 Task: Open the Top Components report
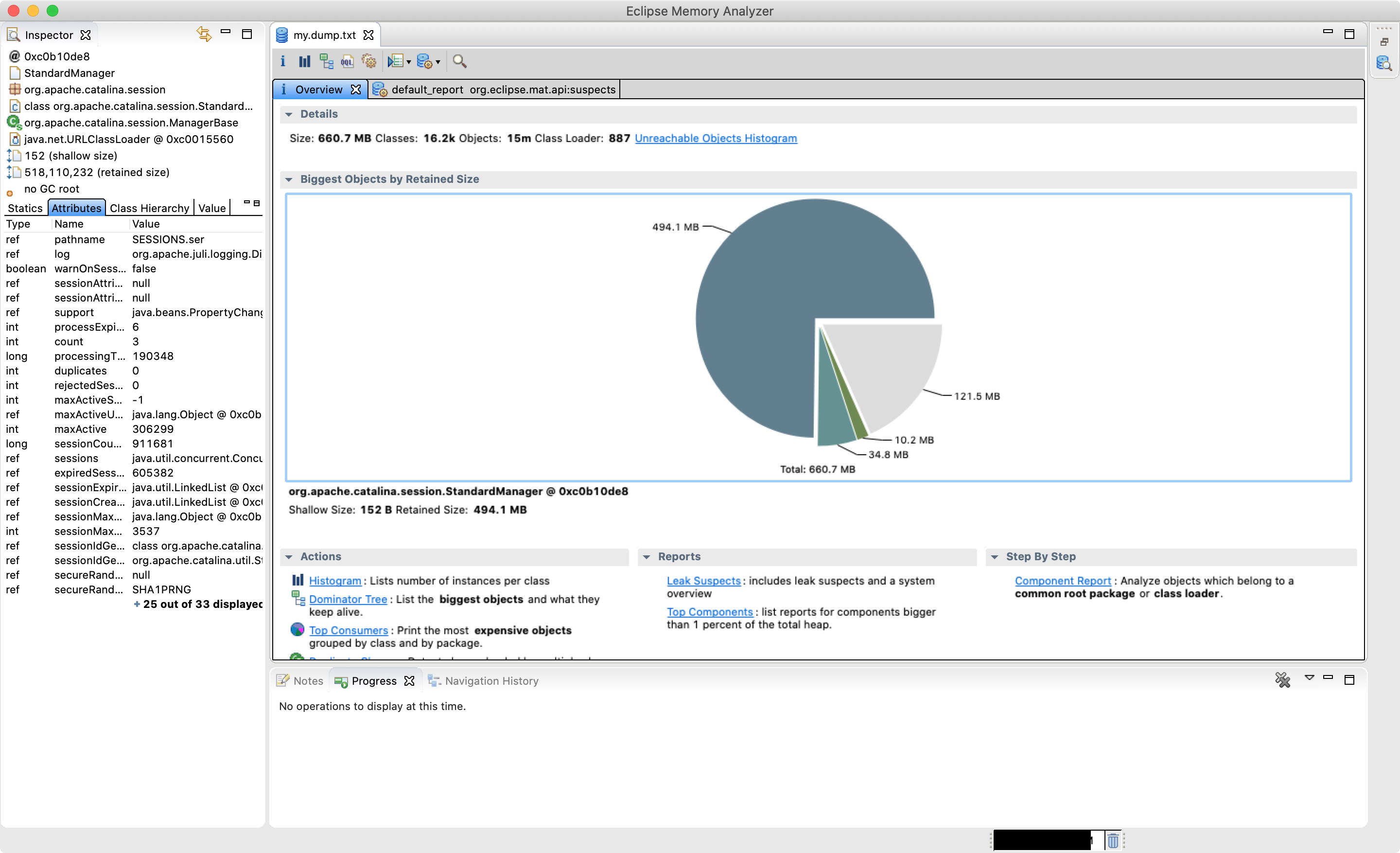pos(709,611)
